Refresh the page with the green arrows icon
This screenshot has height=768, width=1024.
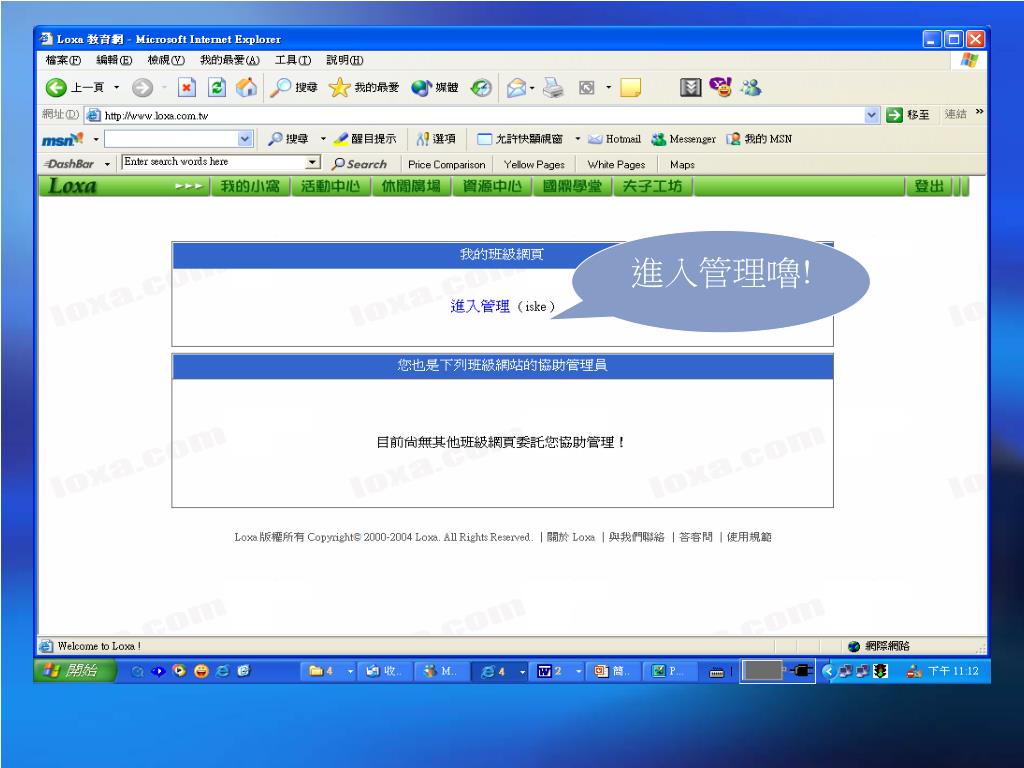pos(217,88)
